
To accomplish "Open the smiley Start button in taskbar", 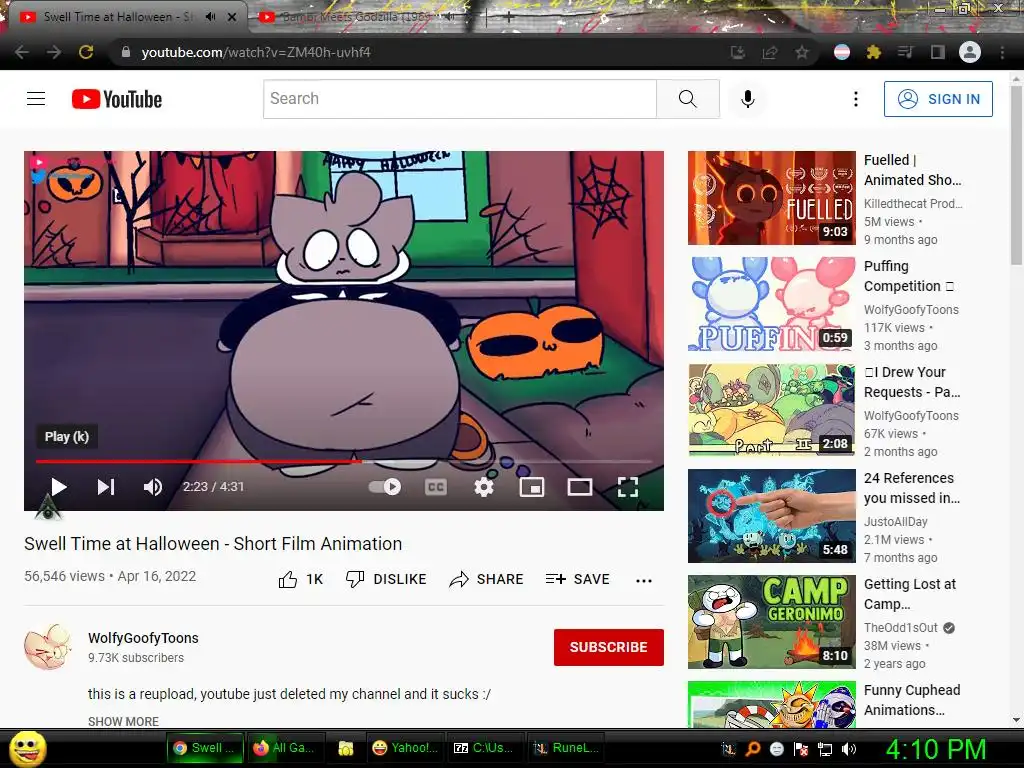I will click(x=28, y=748).
